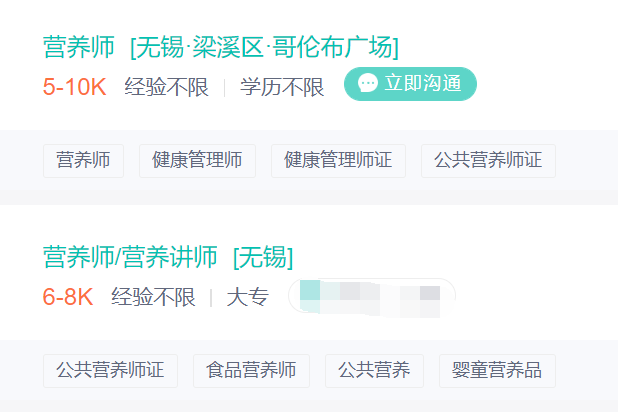This screenshot has height=412, width=618.
Task: Click 经验不限 in the first listing
Action: (166, 87)
